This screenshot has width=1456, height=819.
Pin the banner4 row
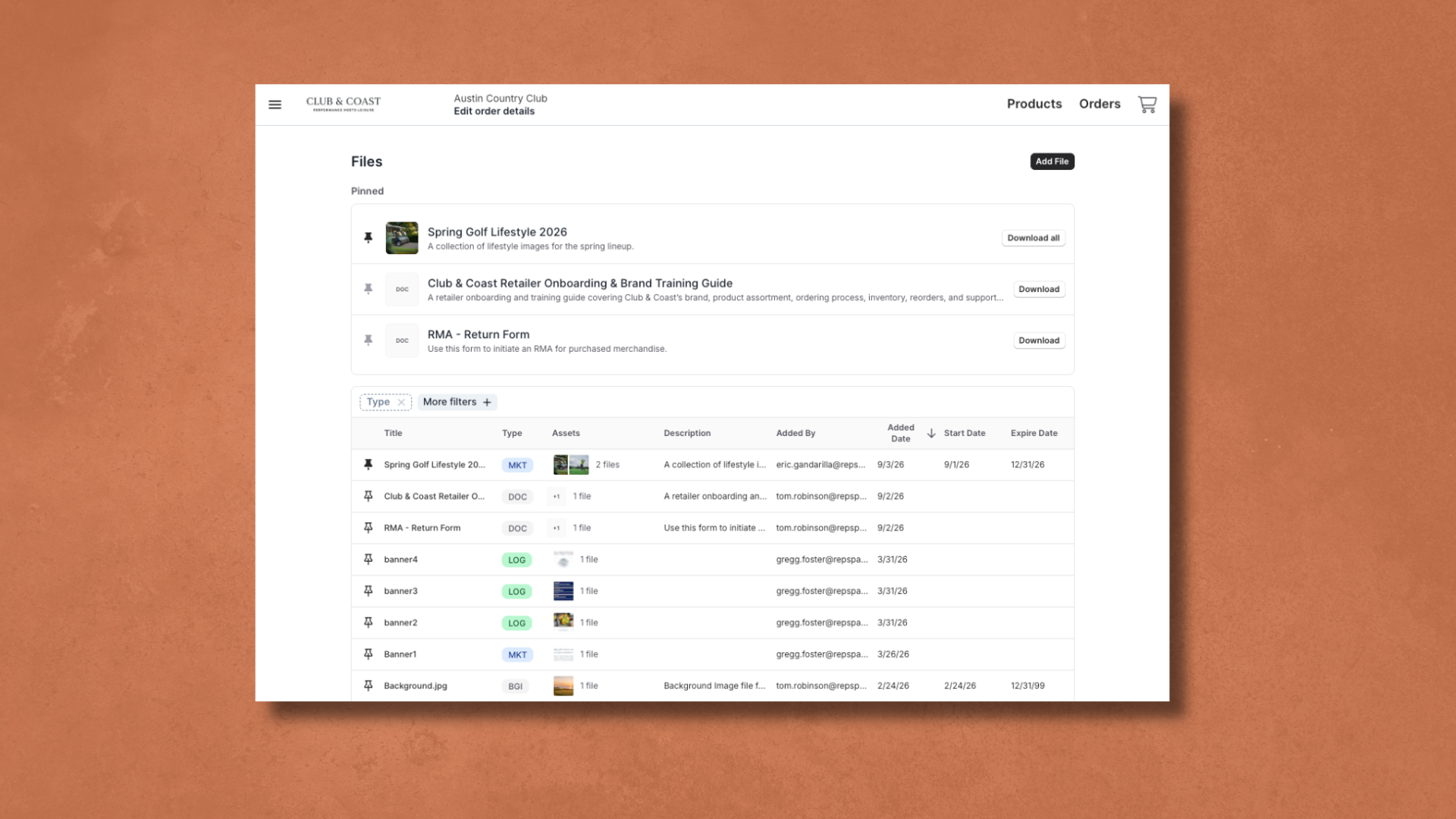point(369,559)
